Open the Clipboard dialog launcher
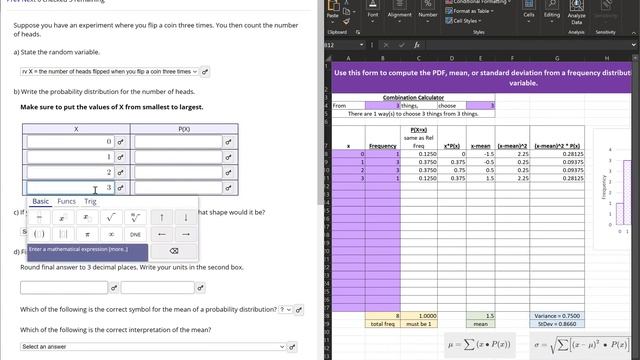640x360 pixels. point(358,32)
